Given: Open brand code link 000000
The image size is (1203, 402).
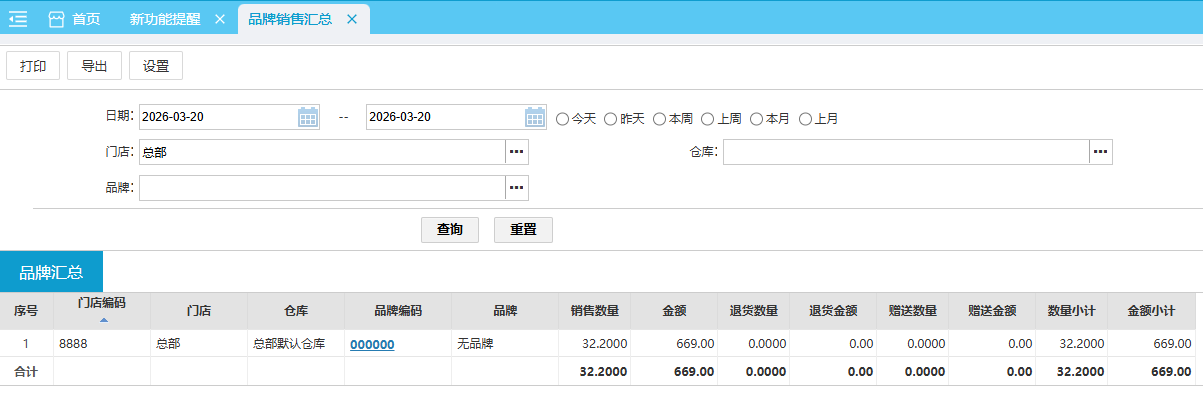Looking at the screenshot, I should point(372,344).
